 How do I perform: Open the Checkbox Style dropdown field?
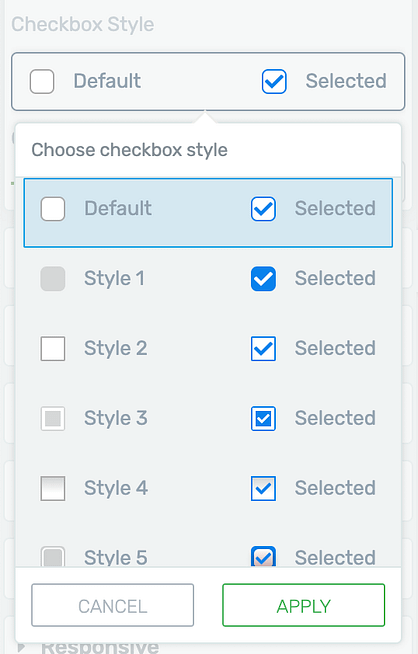208,81
